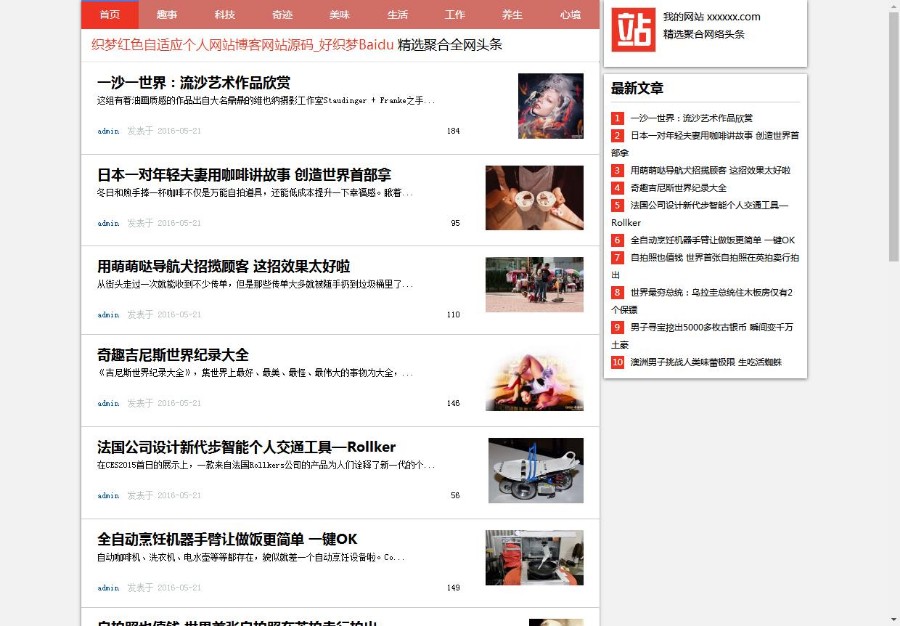Open sidebar item 10 澳洲男子挑战人类味蕾极限
This screenshot has height=626, width=900.
pyautogui.click(x=706, y=362)
